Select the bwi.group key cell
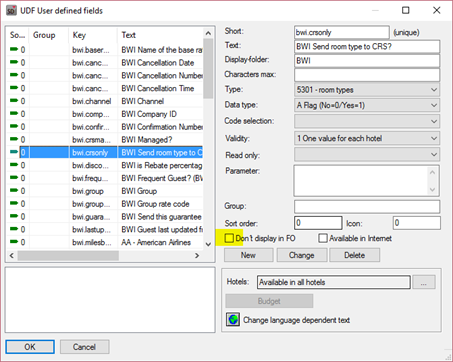The width and height of the screenshot is (453, 362). pyautogui.click(x=93, y=191)
